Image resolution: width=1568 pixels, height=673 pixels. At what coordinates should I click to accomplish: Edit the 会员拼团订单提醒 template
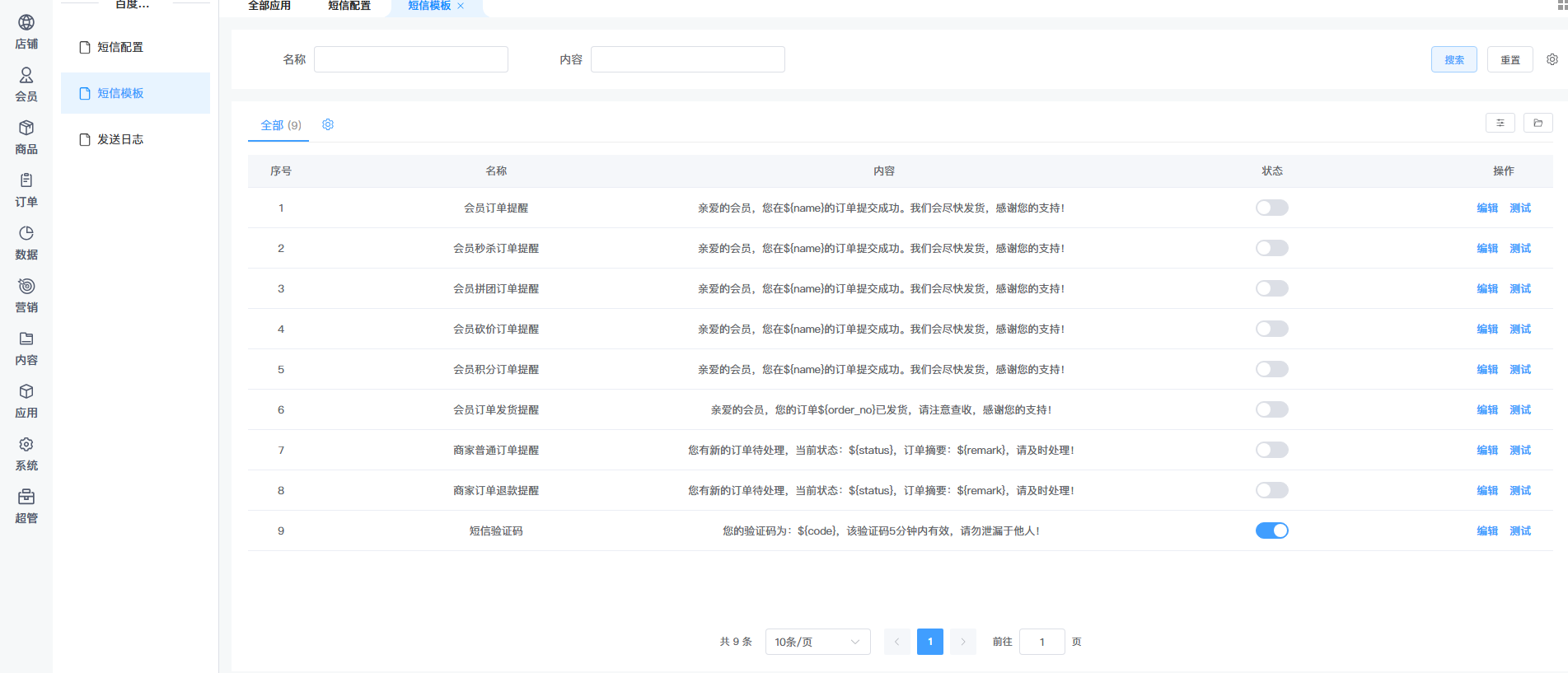coord(1487,288)
